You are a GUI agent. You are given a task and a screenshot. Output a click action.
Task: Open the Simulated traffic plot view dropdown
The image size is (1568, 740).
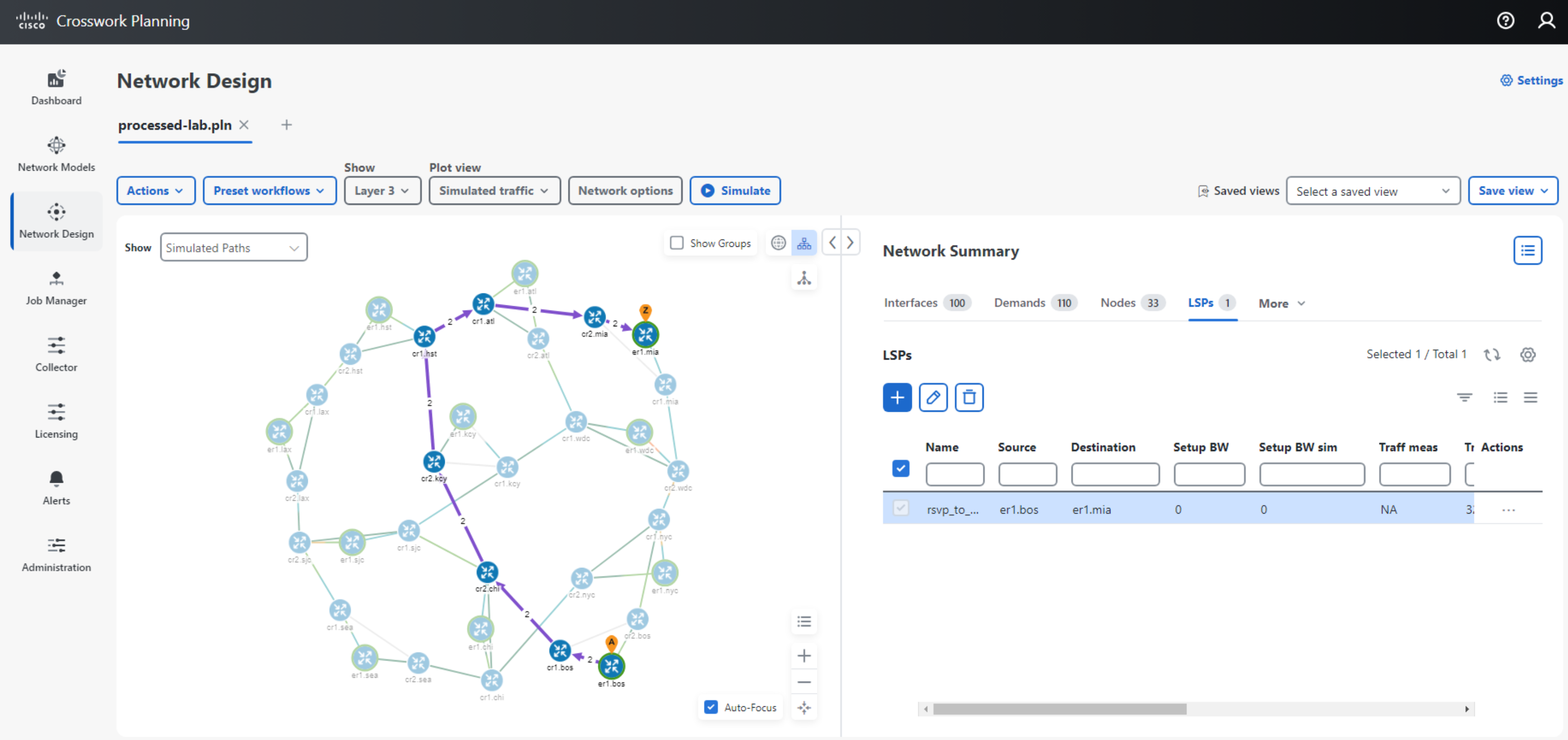pos(494,191)
